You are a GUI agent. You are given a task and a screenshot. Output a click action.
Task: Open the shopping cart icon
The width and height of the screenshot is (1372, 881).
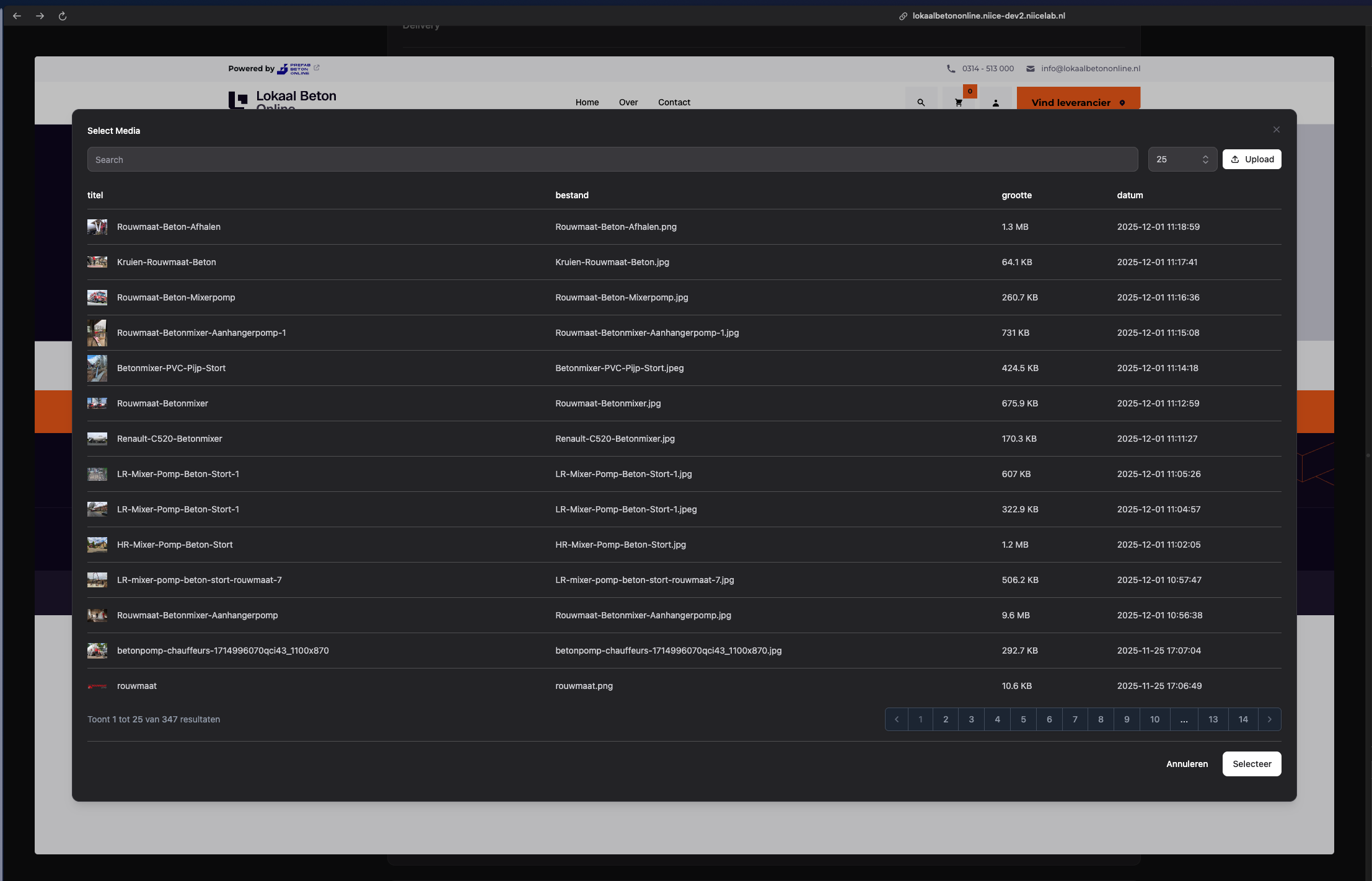959,103
